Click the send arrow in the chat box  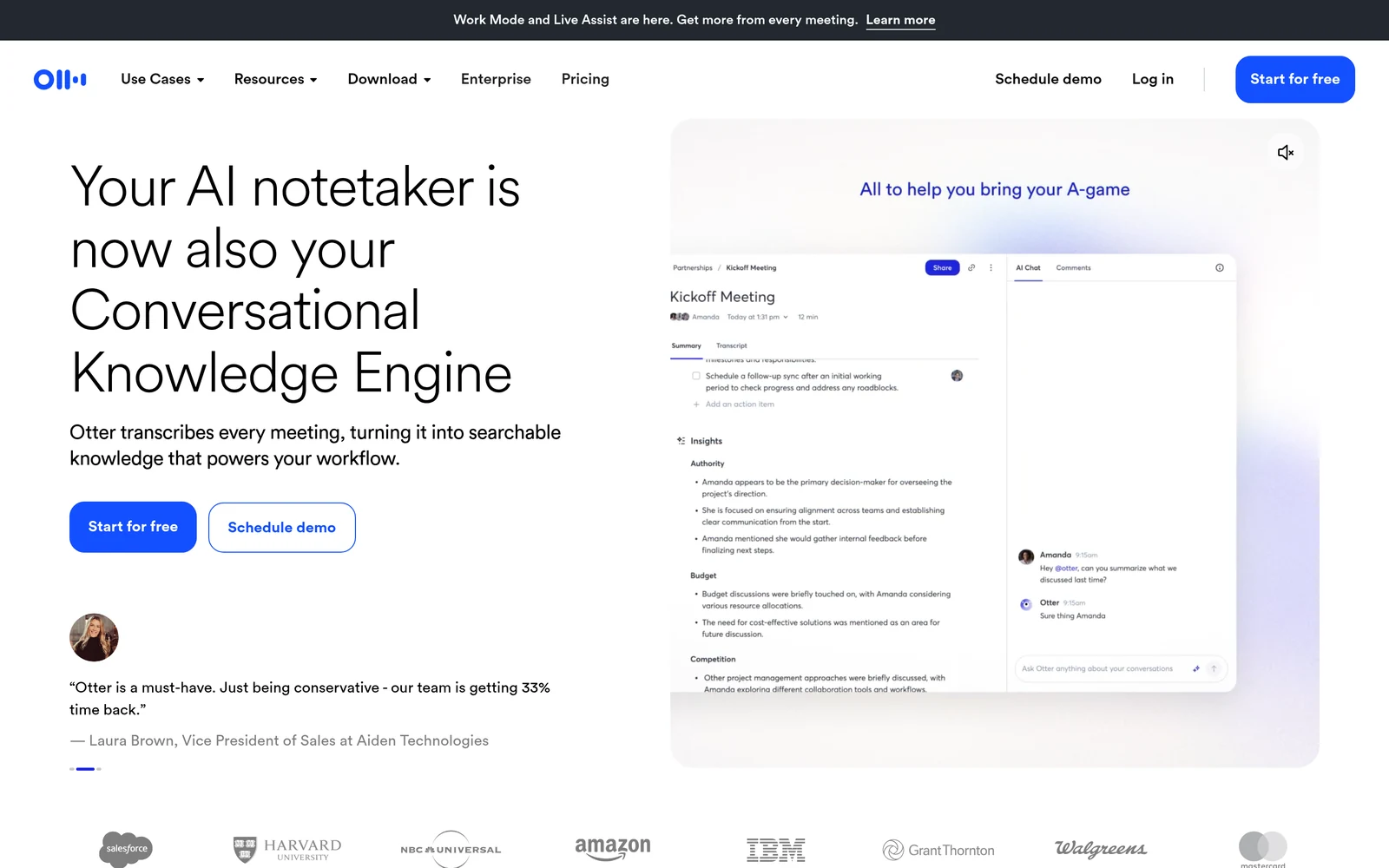1214,668
